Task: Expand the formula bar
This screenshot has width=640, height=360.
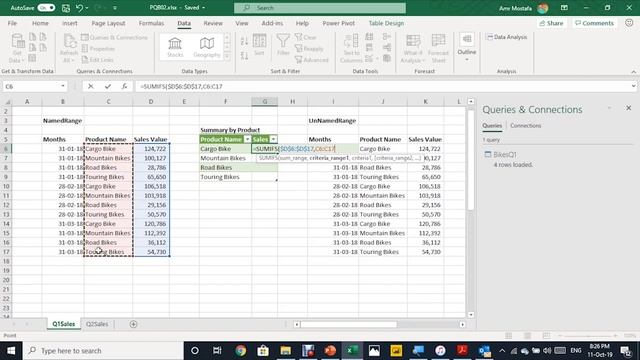Action: coord(633,86)
